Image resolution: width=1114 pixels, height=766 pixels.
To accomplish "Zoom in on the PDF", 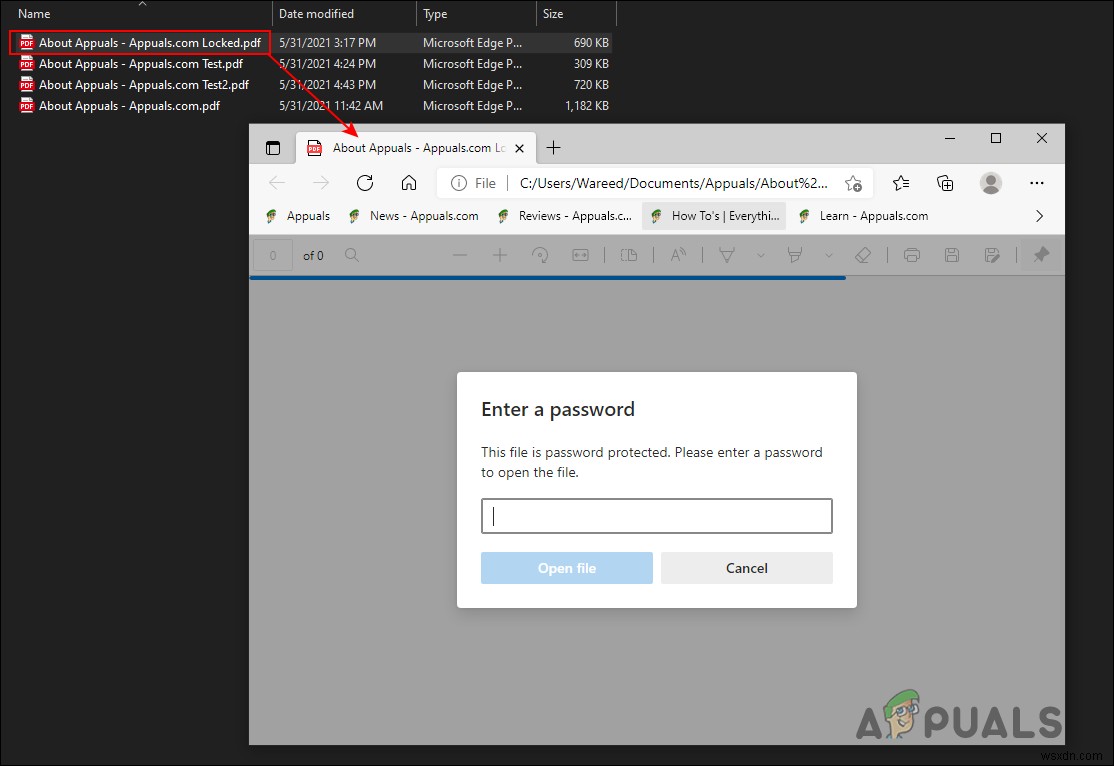I will tap(500, 255).
